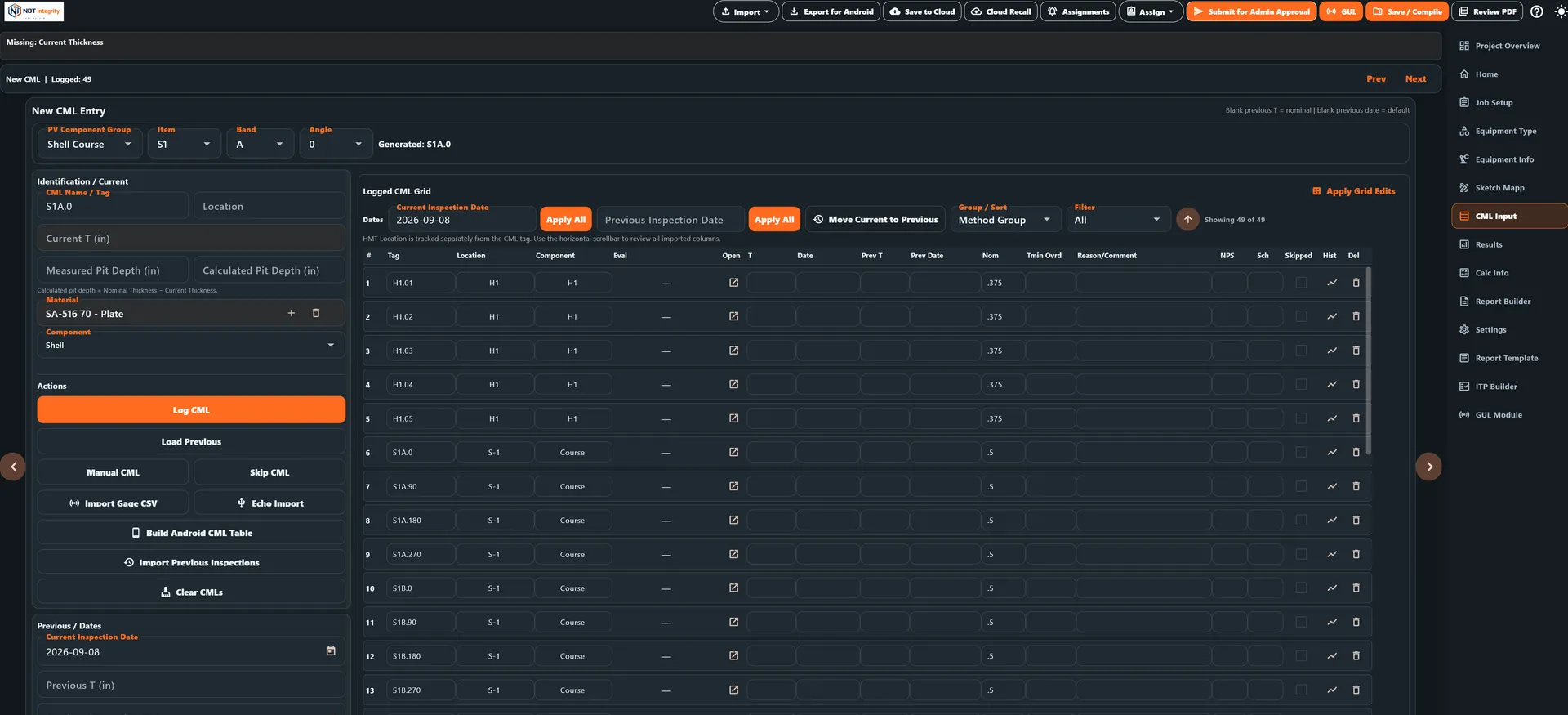
Task: Open PV Component Group dropdown
Action: coord(91,144)
